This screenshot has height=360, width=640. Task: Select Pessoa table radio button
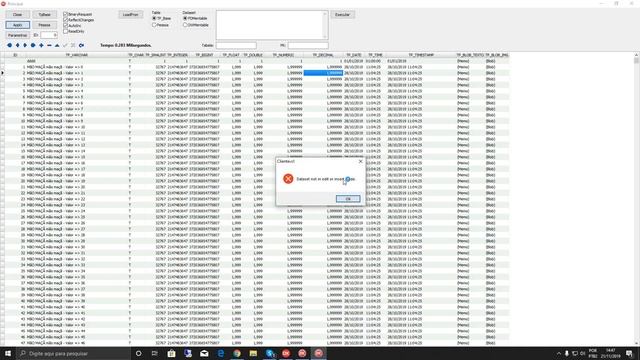[154, 25]
